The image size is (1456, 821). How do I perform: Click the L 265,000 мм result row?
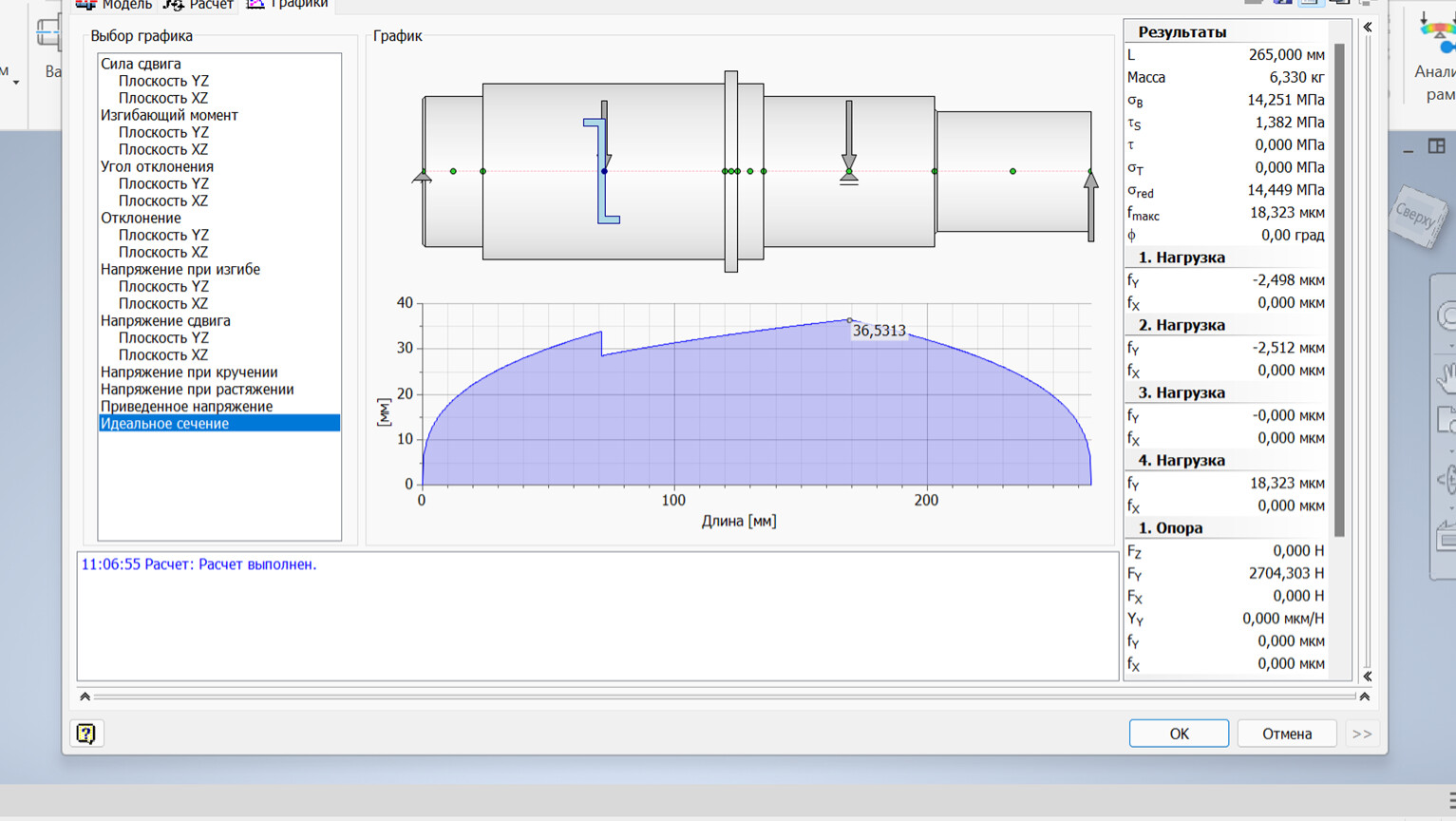point(1226,55)
